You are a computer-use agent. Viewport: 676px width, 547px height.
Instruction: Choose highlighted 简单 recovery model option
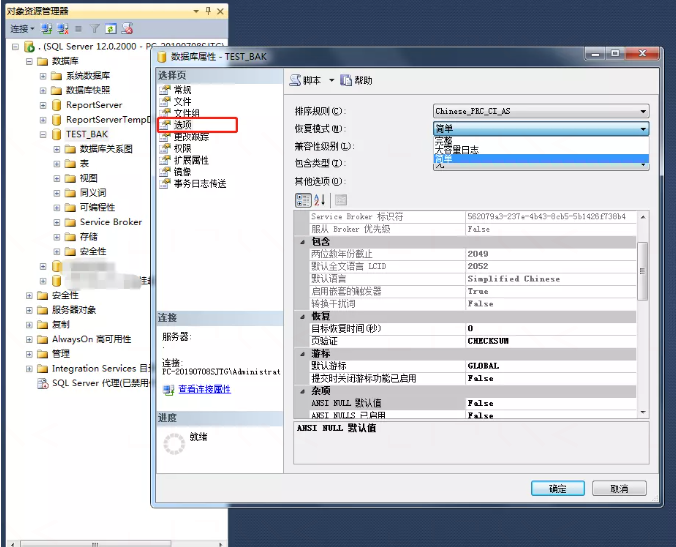pyautogui.click(x=541, y=159)
